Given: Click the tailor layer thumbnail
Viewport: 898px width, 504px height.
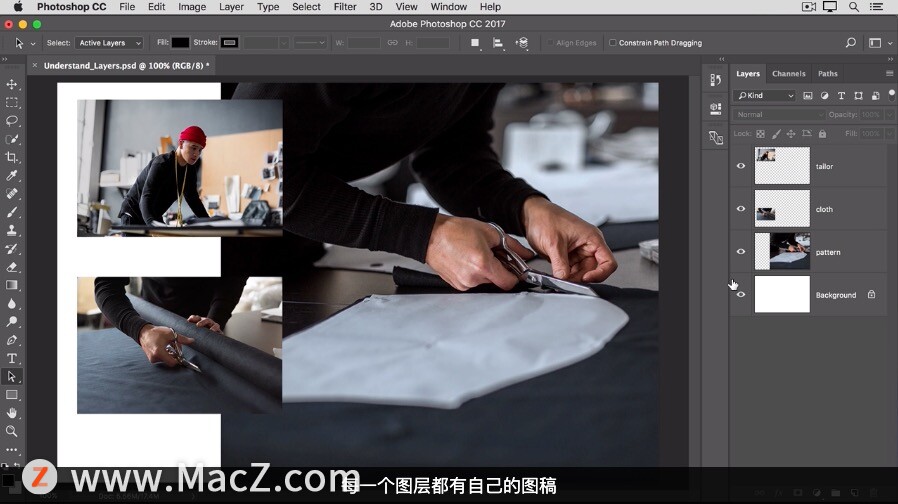Looking at the screenshot, I should coord(782,166).
